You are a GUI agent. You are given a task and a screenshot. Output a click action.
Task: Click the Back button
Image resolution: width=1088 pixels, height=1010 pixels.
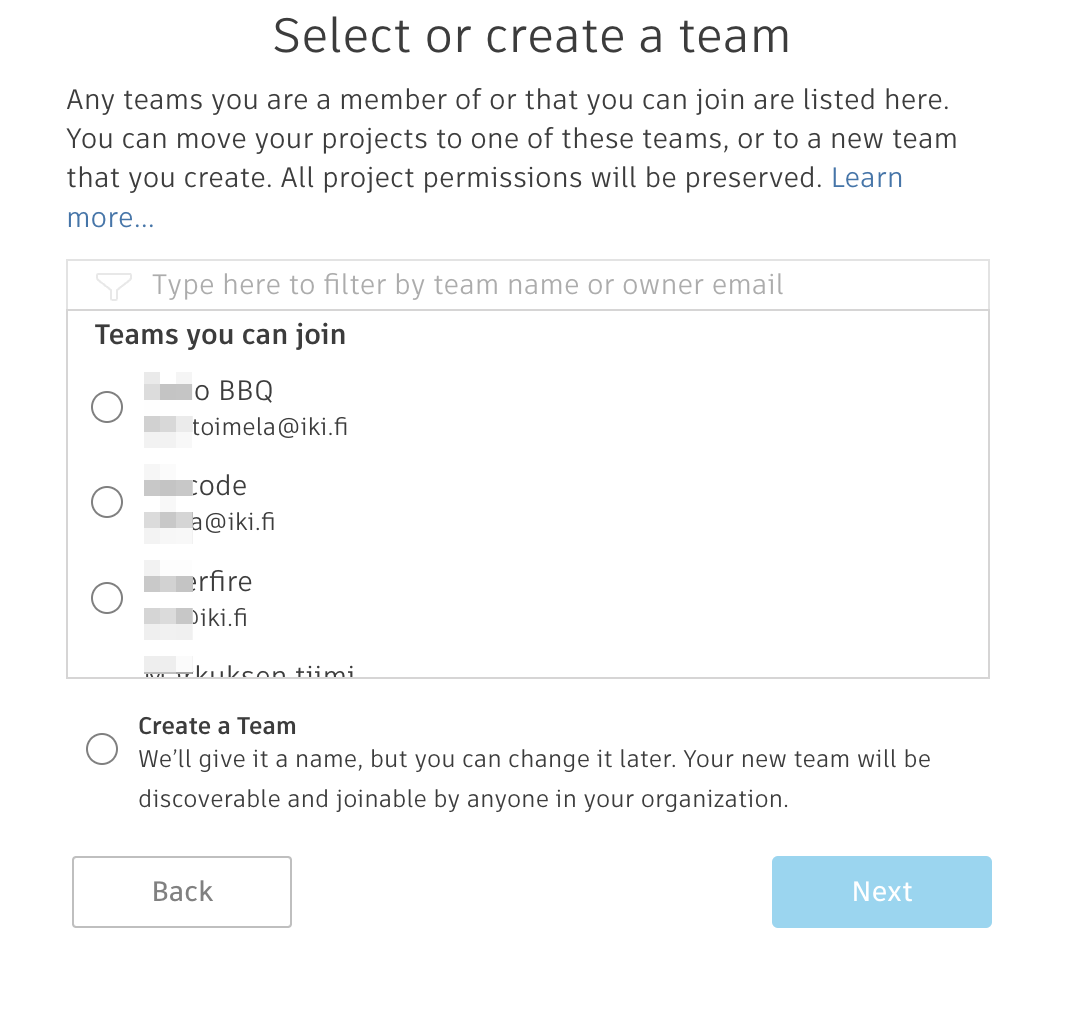click(181, 891)
